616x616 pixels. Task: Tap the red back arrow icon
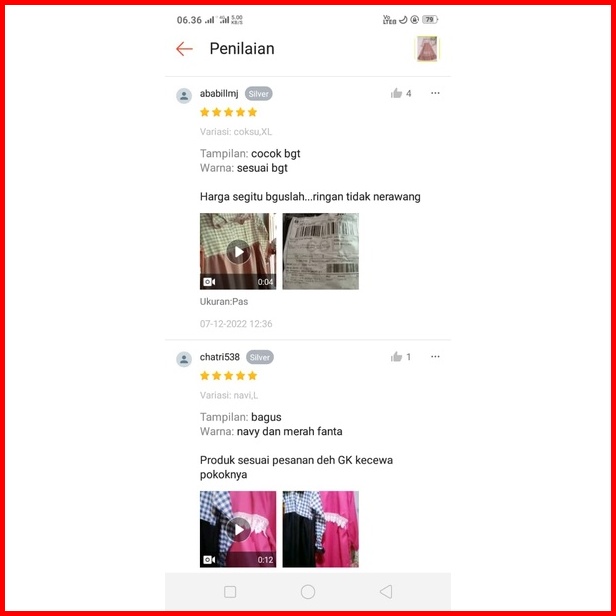[184, 49]
